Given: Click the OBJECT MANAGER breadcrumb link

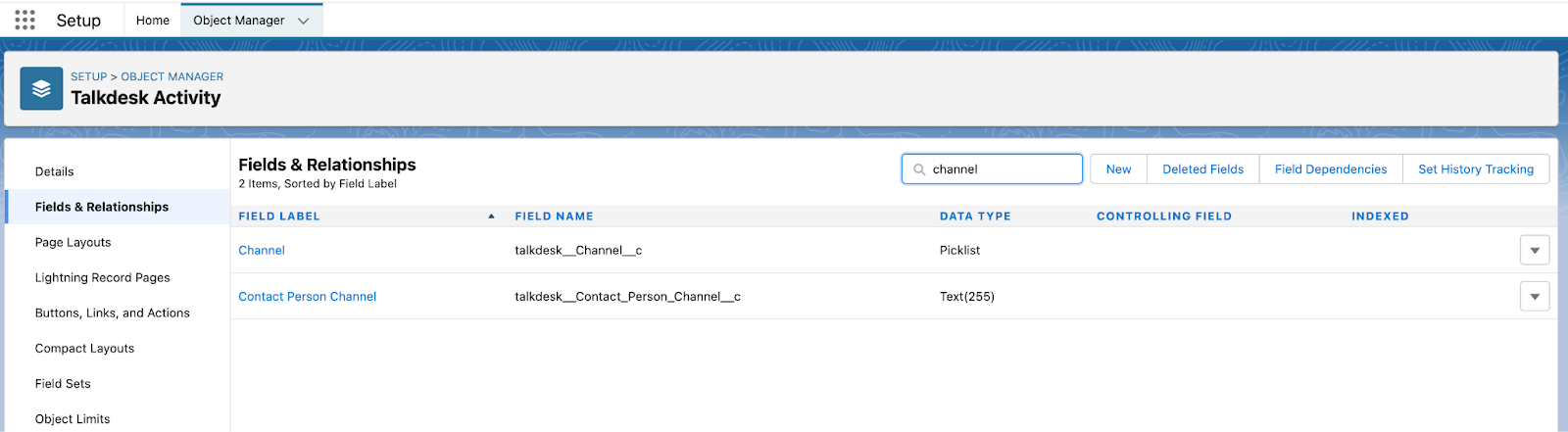Looking at the screenshot, I should [x=172, y=76].
